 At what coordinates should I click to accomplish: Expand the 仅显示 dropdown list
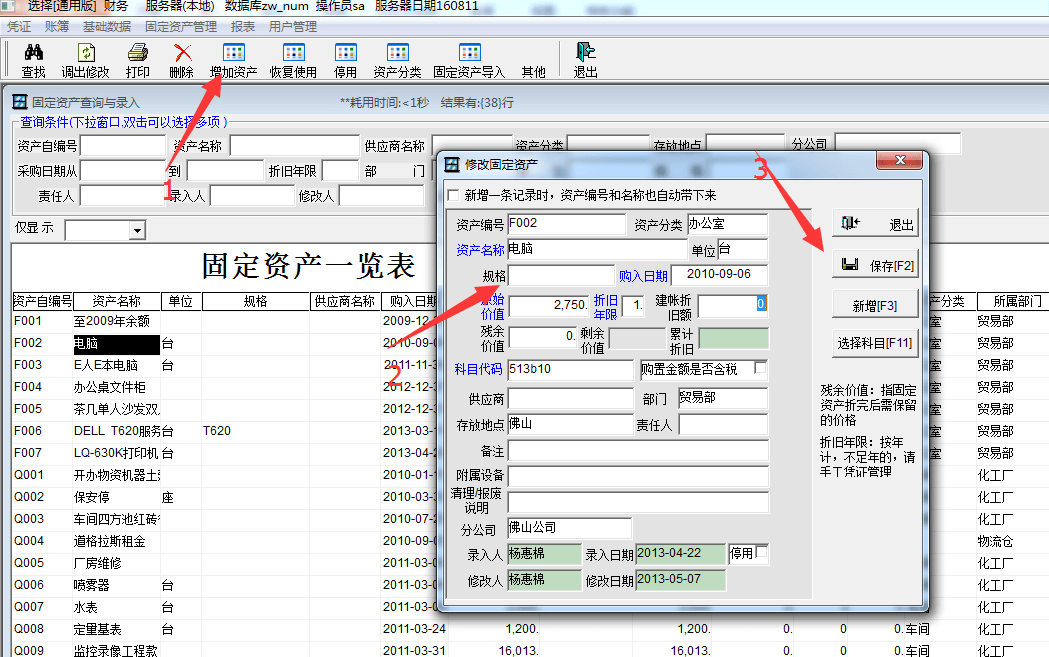tap(136, 231)
